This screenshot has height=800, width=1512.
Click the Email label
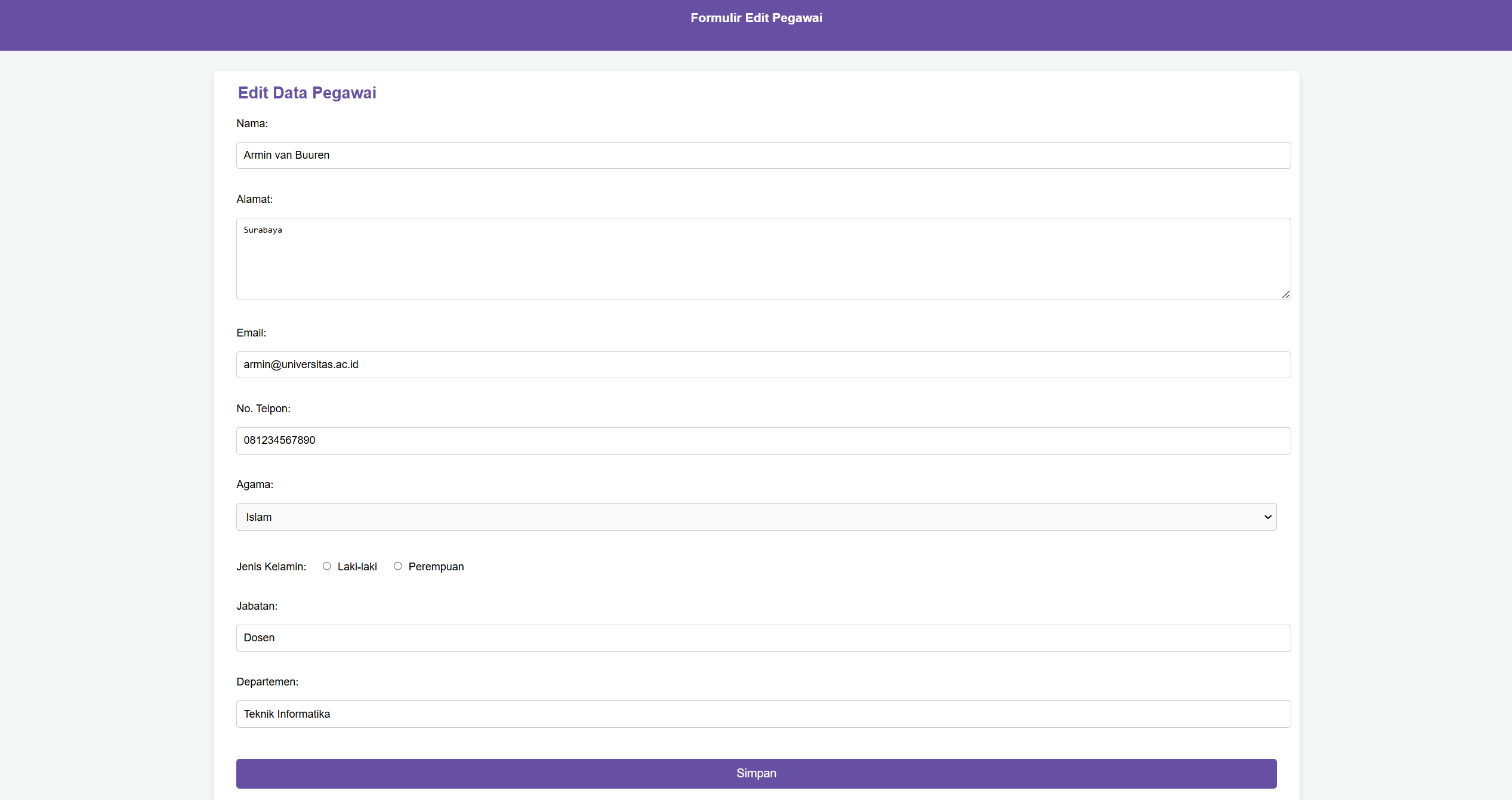(251, 333)
